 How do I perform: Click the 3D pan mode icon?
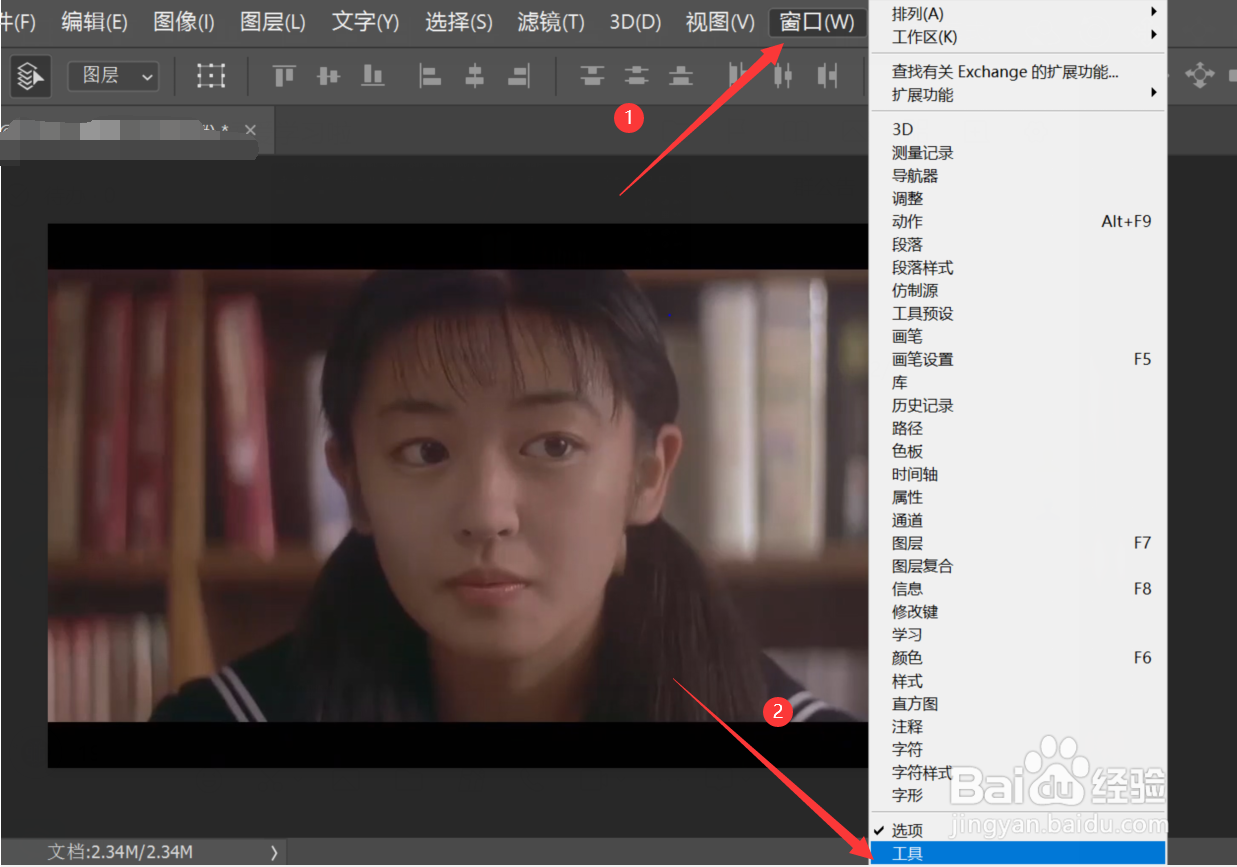1199,75
